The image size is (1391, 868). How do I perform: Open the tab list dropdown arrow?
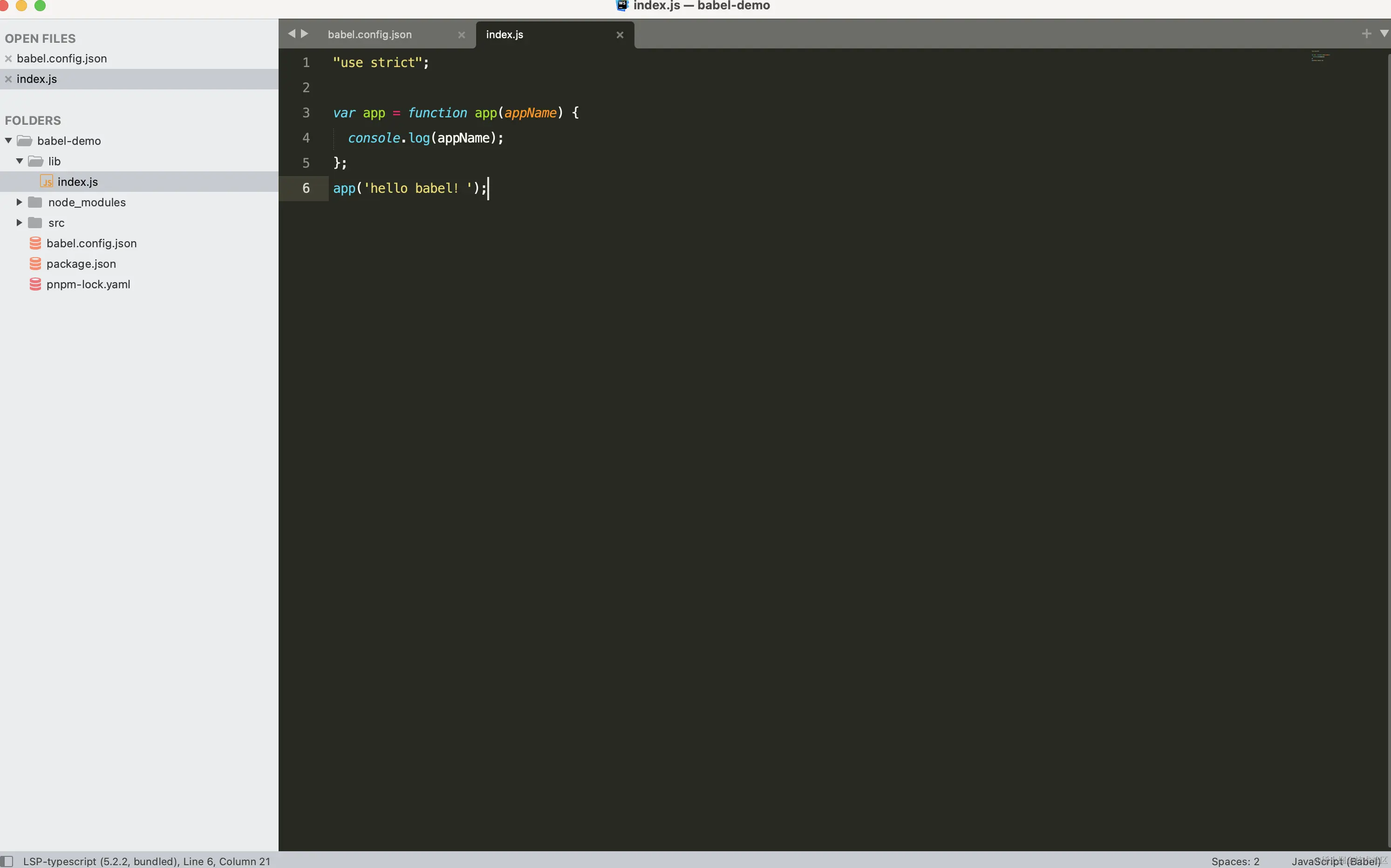(1384, 34)
